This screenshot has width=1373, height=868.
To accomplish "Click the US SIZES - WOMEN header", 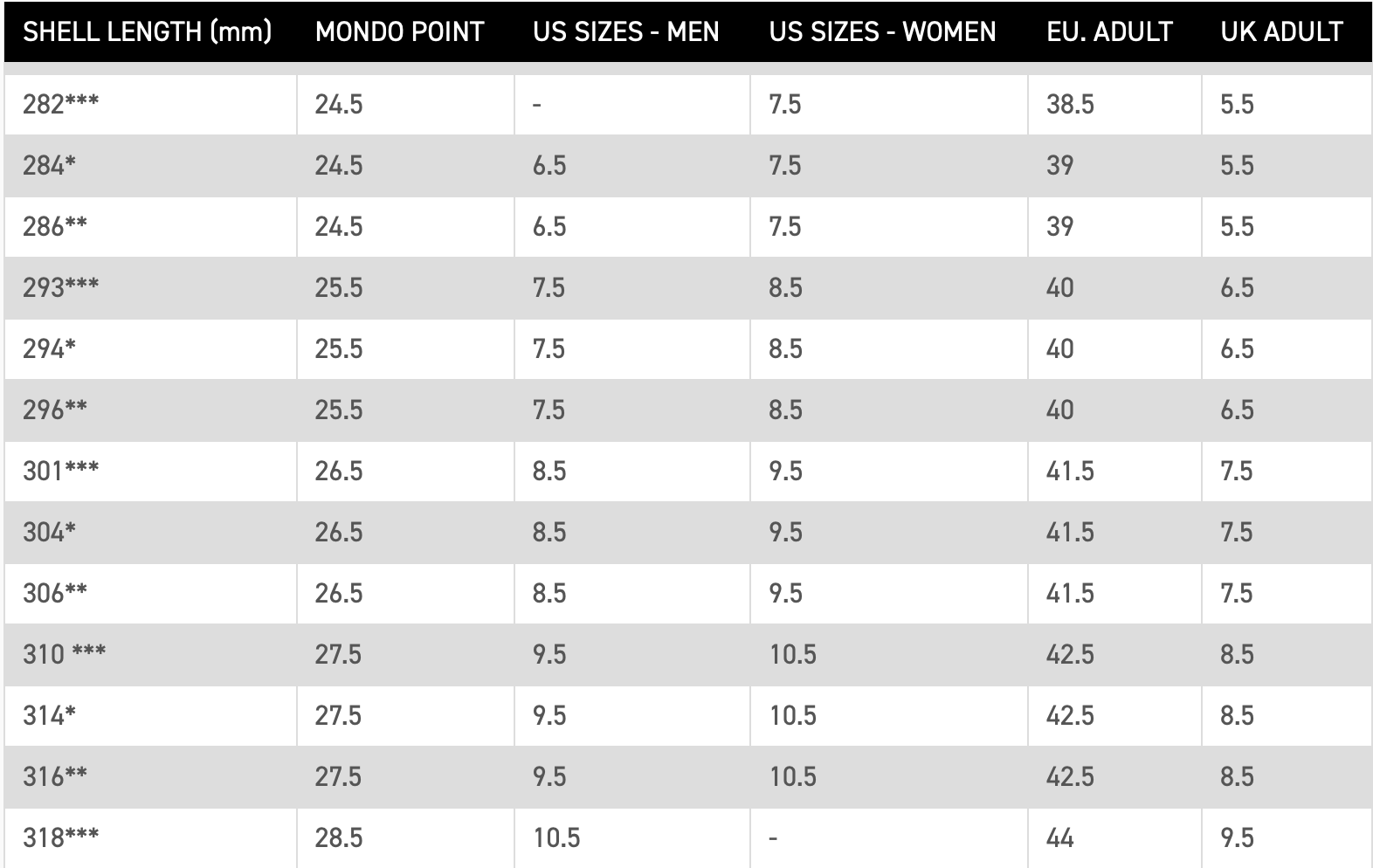I will click(882, 31).
